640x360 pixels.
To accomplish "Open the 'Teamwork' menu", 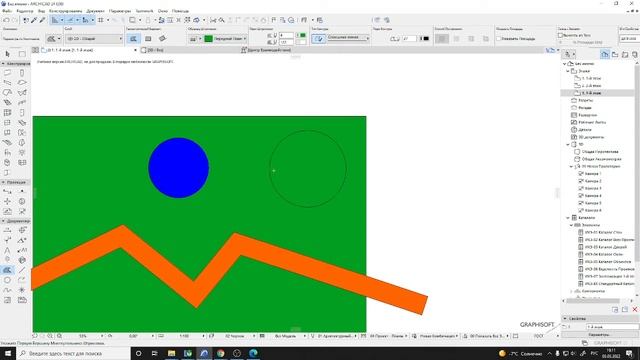I will coord(144,11).
